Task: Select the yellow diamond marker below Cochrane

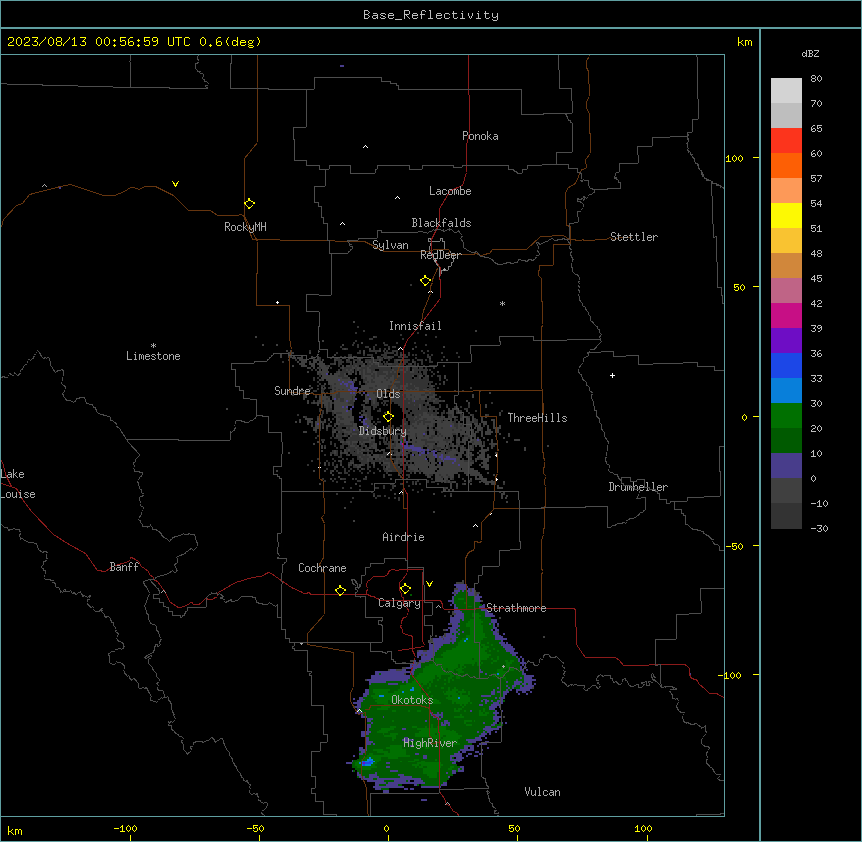Action: pyautogui.click(x=340, y=590)
